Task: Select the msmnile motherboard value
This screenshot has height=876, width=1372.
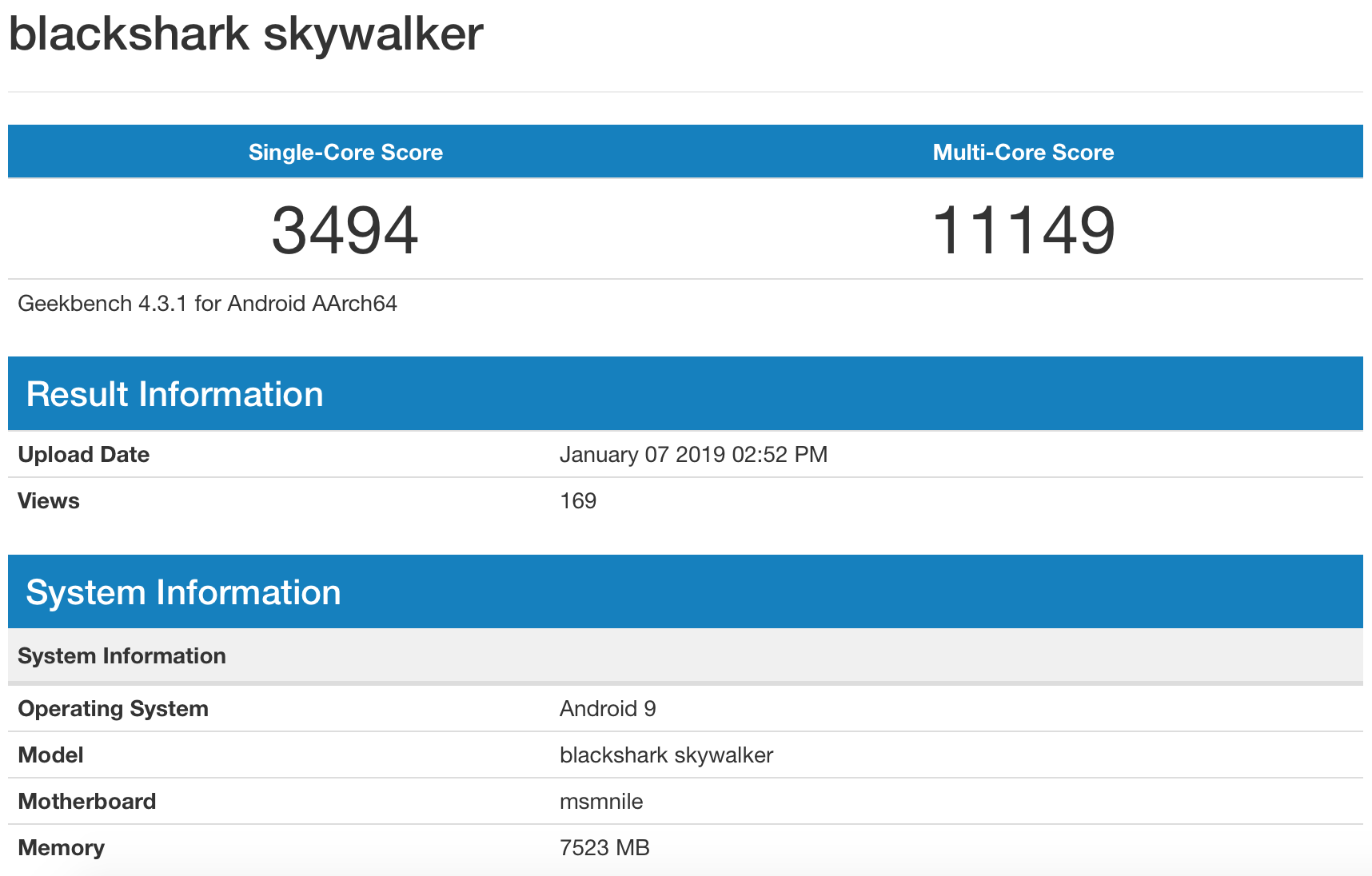Action: point(601,801)
